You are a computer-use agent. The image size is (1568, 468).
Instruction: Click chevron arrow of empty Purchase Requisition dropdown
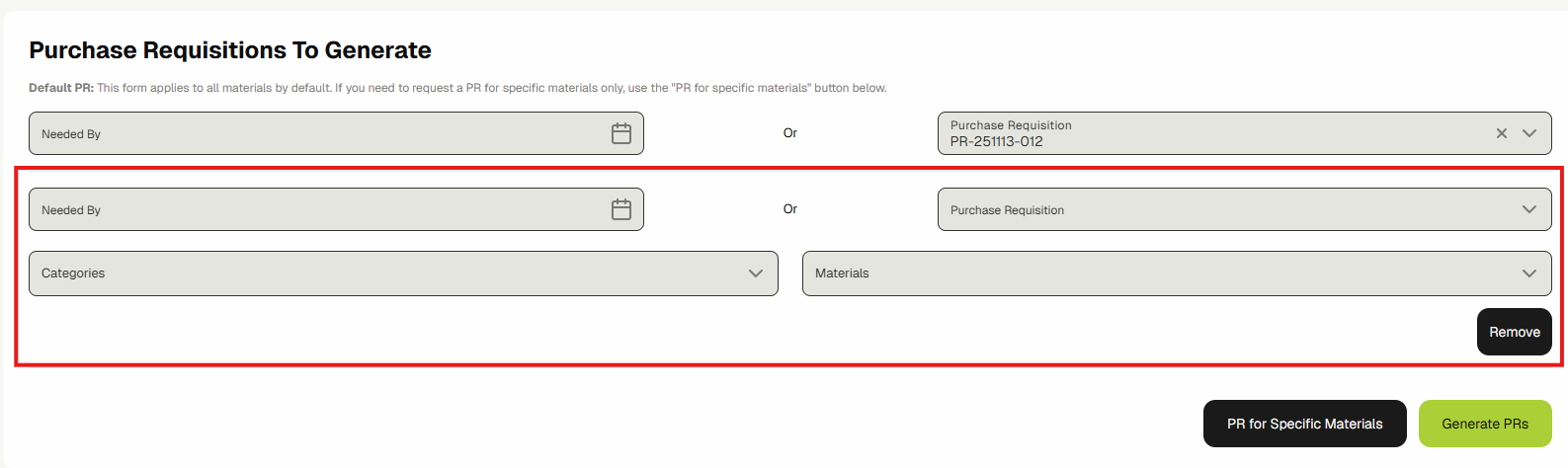click(x=1529, y=209)
